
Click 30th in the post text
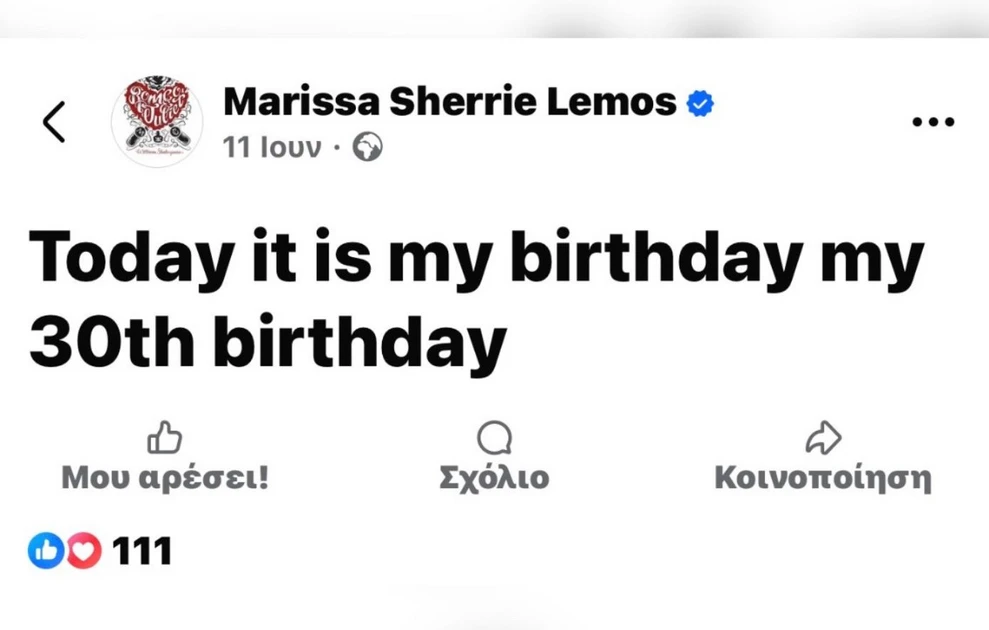click(112, 344)
